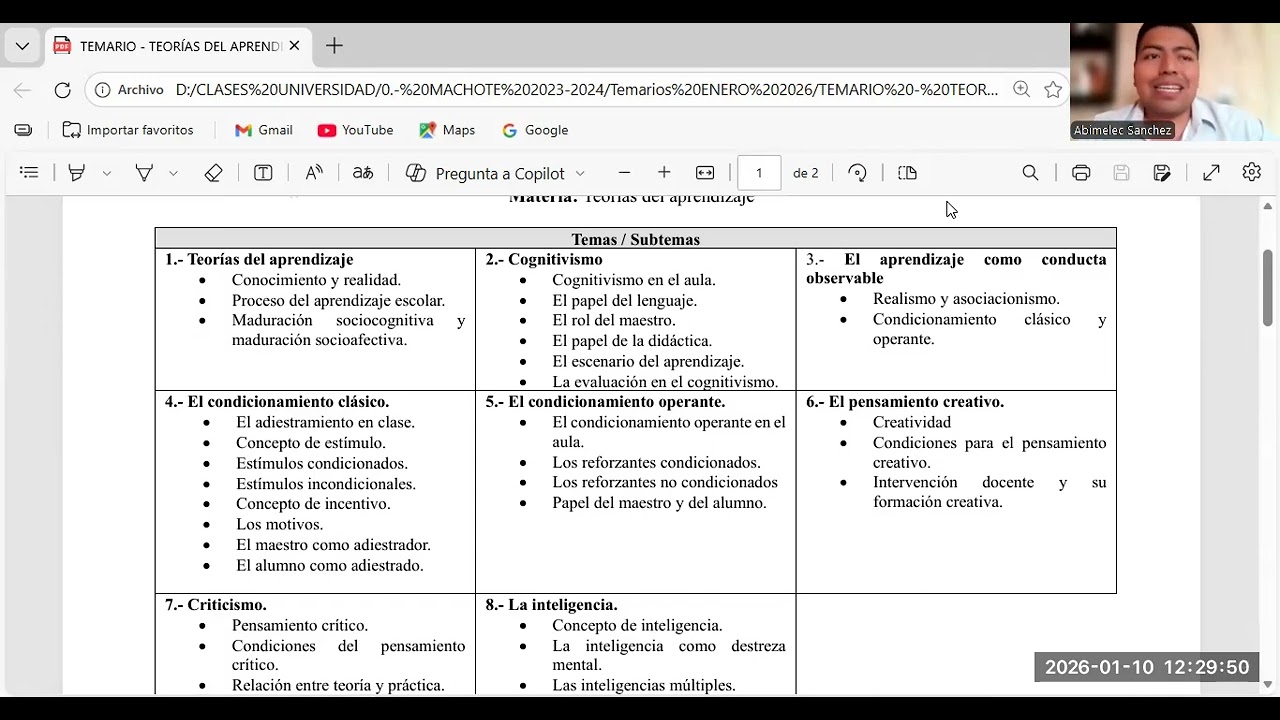Image resolution: width=1280 pixels, height=720 pixels.
Task: Click the save as icon
Action: click(x=1162, y=173)
